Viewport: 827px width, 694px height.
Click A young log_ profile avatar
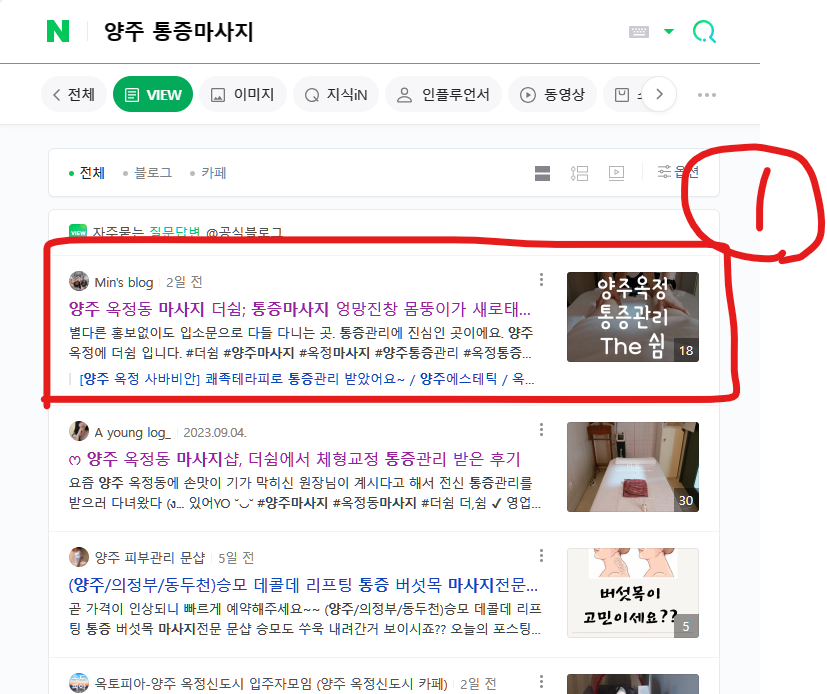(x=79, y=431)
